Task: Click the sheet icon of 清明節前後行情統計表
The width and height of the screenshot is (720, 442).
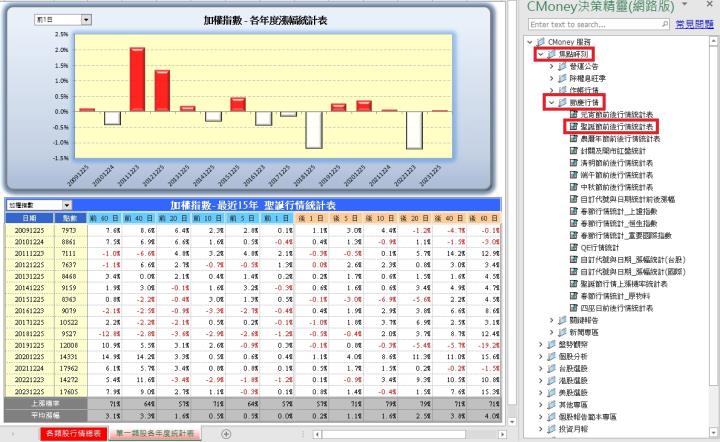Action: click(574, 163)
